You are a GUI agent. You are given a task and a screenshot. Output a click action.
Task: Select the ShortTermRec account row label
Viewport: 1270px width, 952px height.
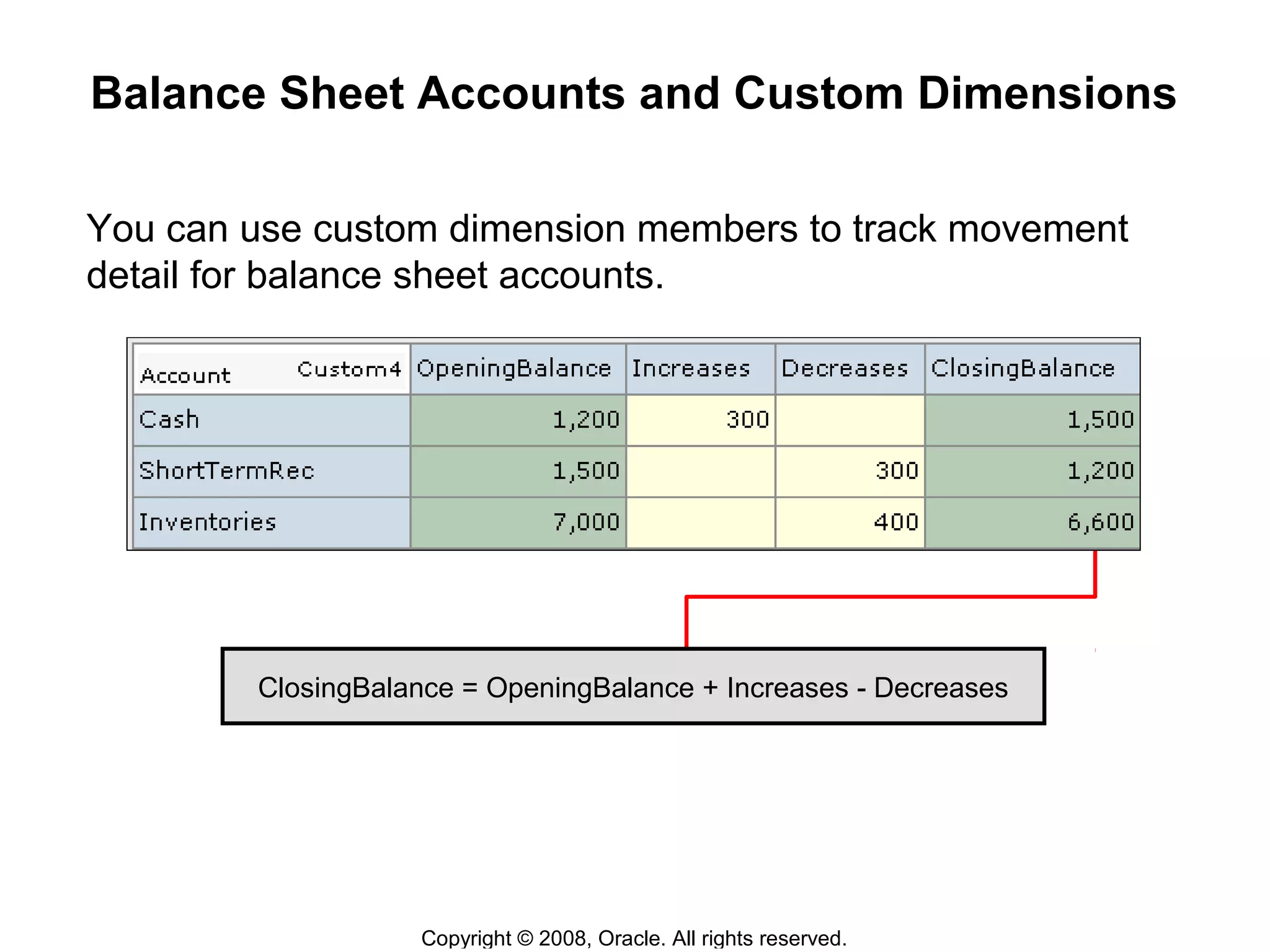[272, 471]
